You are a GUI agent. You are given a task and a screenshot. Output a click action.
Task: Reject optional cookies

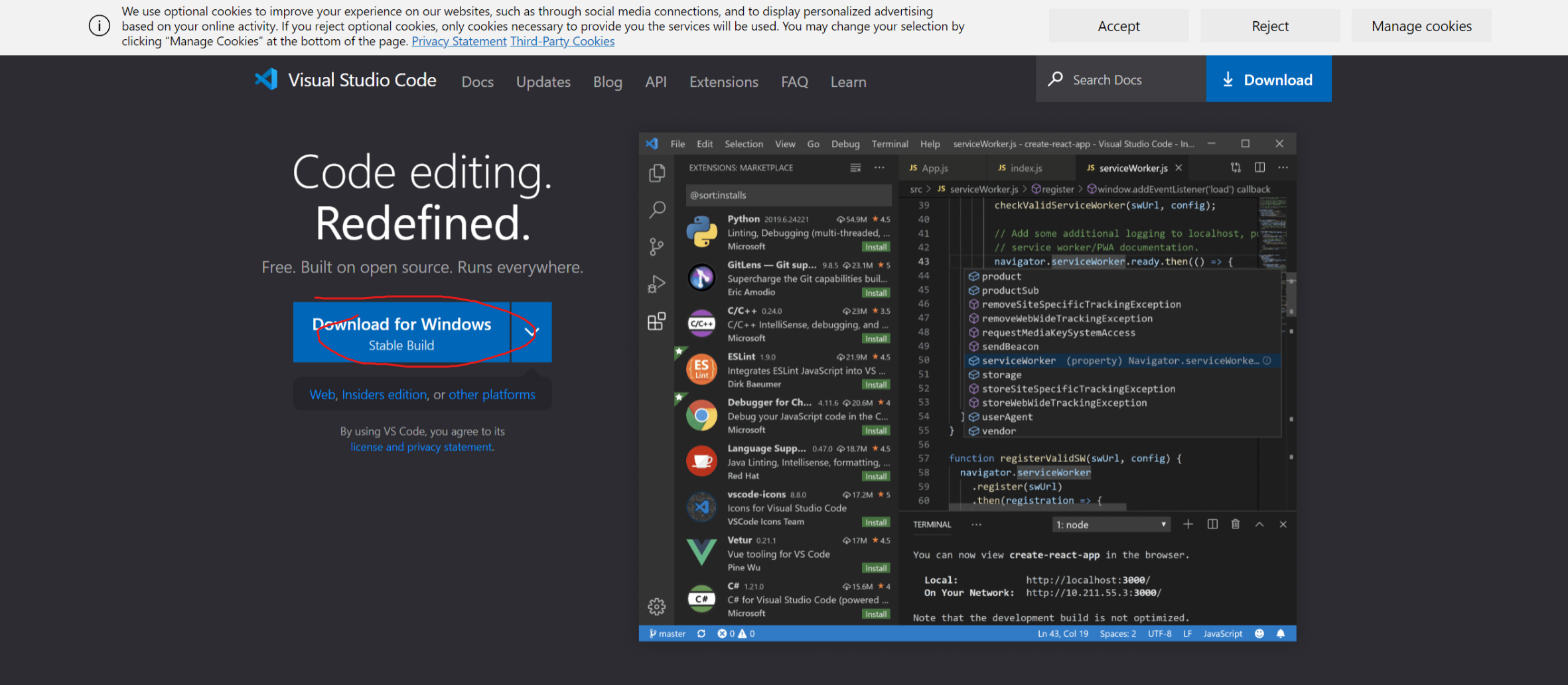click(x=1270, y=26)
